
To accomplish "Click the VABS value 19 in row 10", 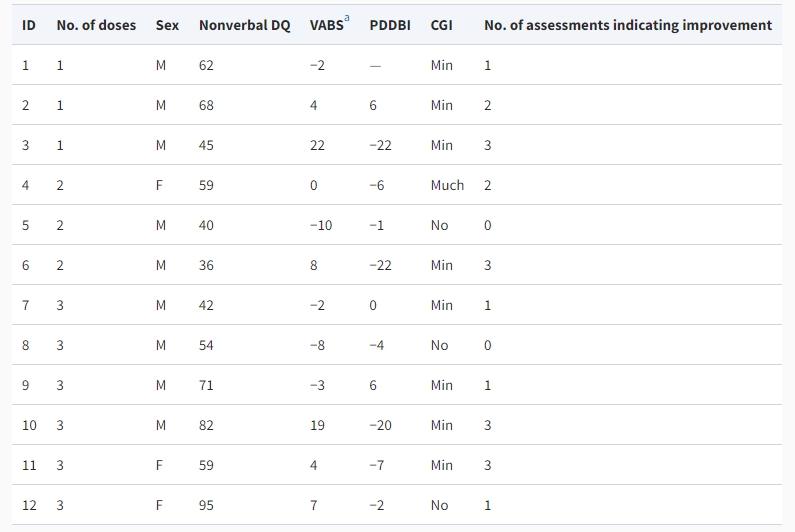I will tap(317, 425).
